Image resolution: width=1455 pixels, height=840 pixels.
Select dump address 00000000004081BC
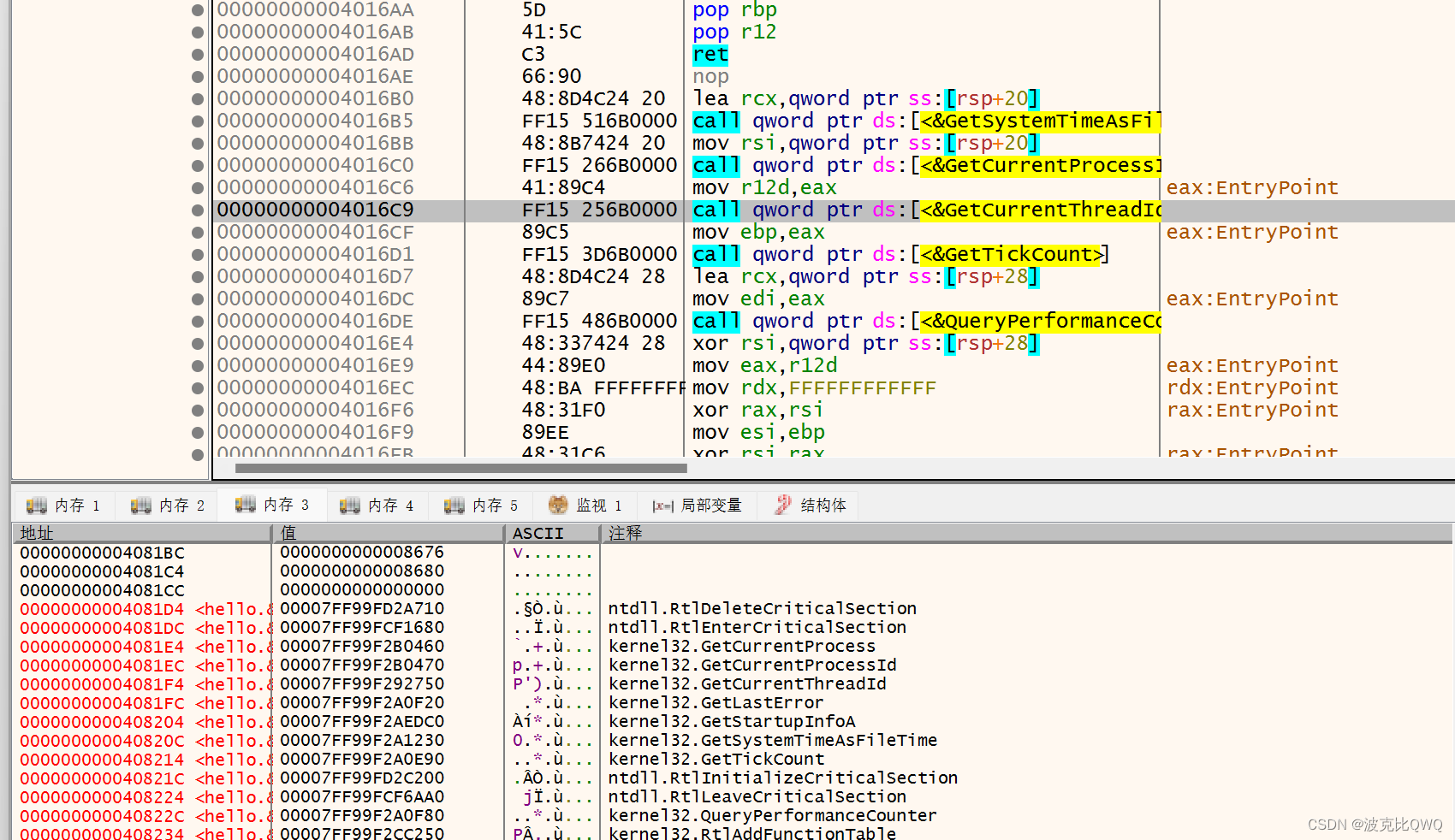coord(102,553)
